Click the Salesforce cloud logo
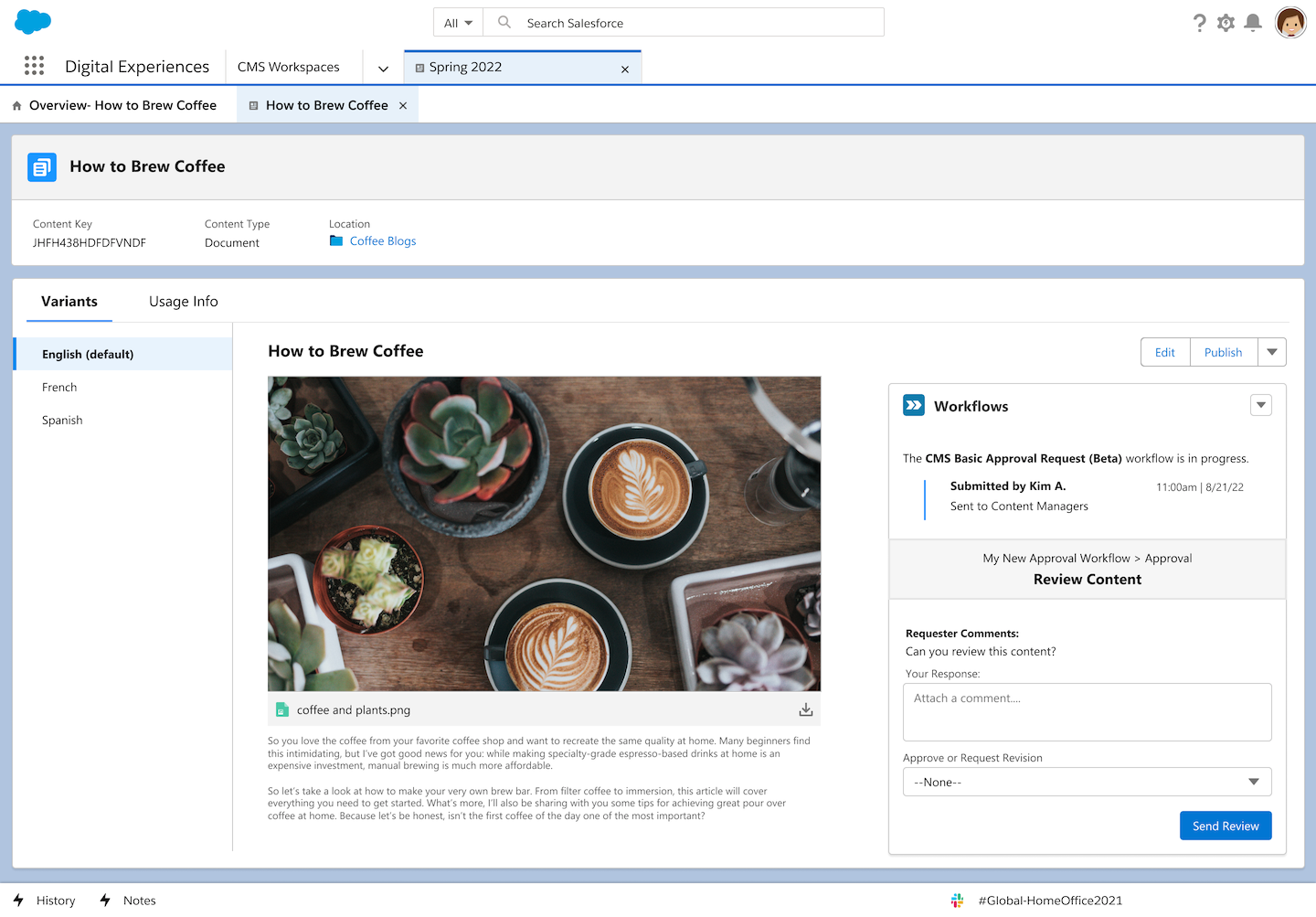Viewport: 1316px width, 917px height. click(33, 22)
